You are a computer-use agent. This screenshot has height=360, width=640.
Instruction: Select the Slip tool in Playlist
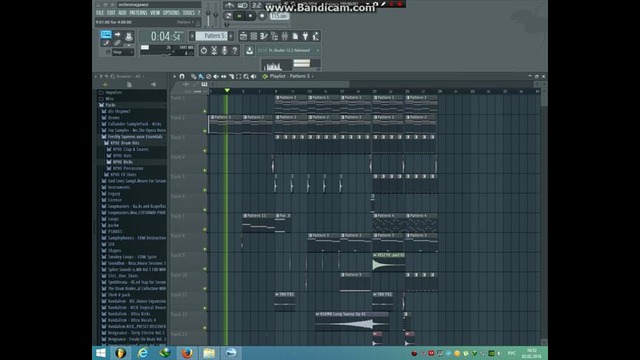coord(223,76)
